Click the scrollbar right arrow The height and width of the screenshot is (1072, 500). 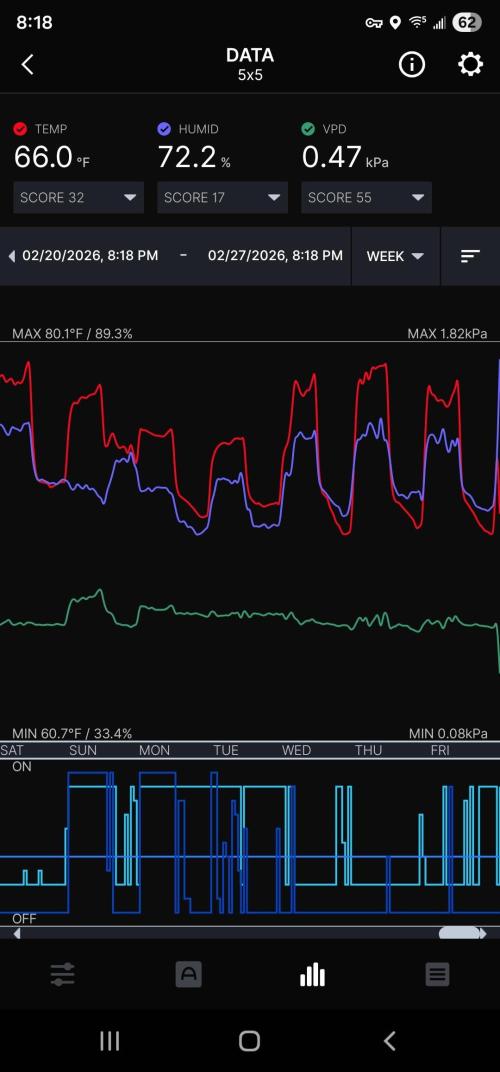point(484,933)
